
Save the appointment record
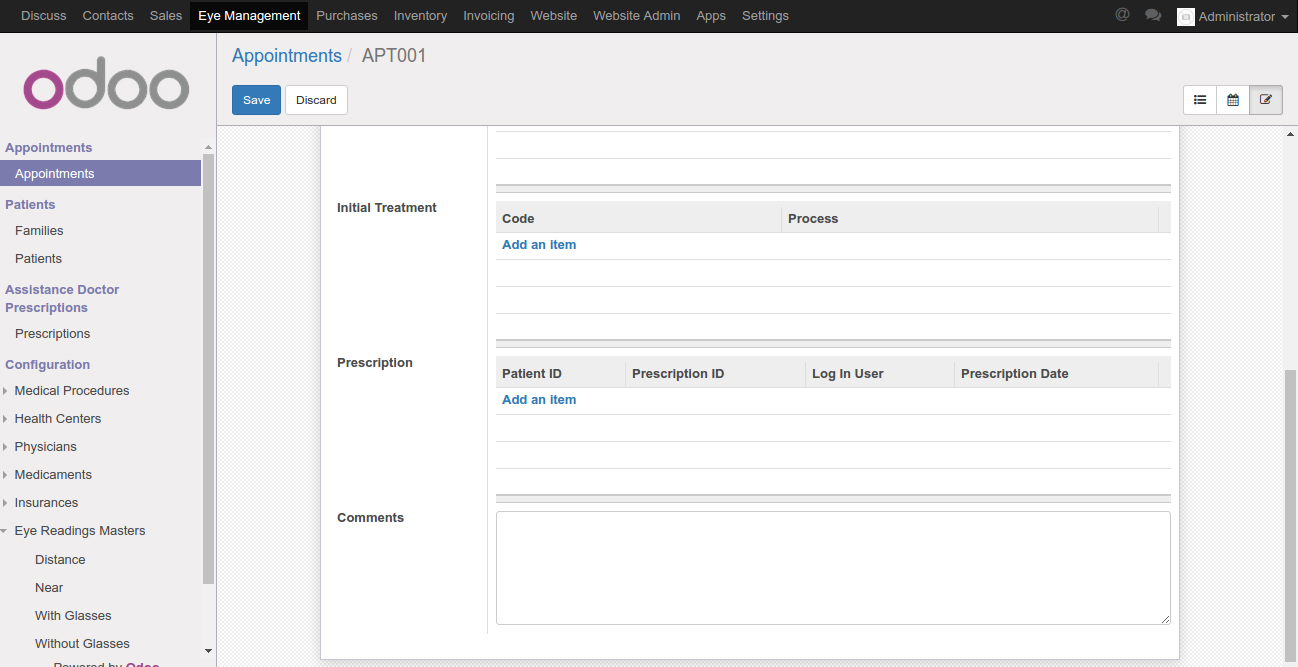256,100
